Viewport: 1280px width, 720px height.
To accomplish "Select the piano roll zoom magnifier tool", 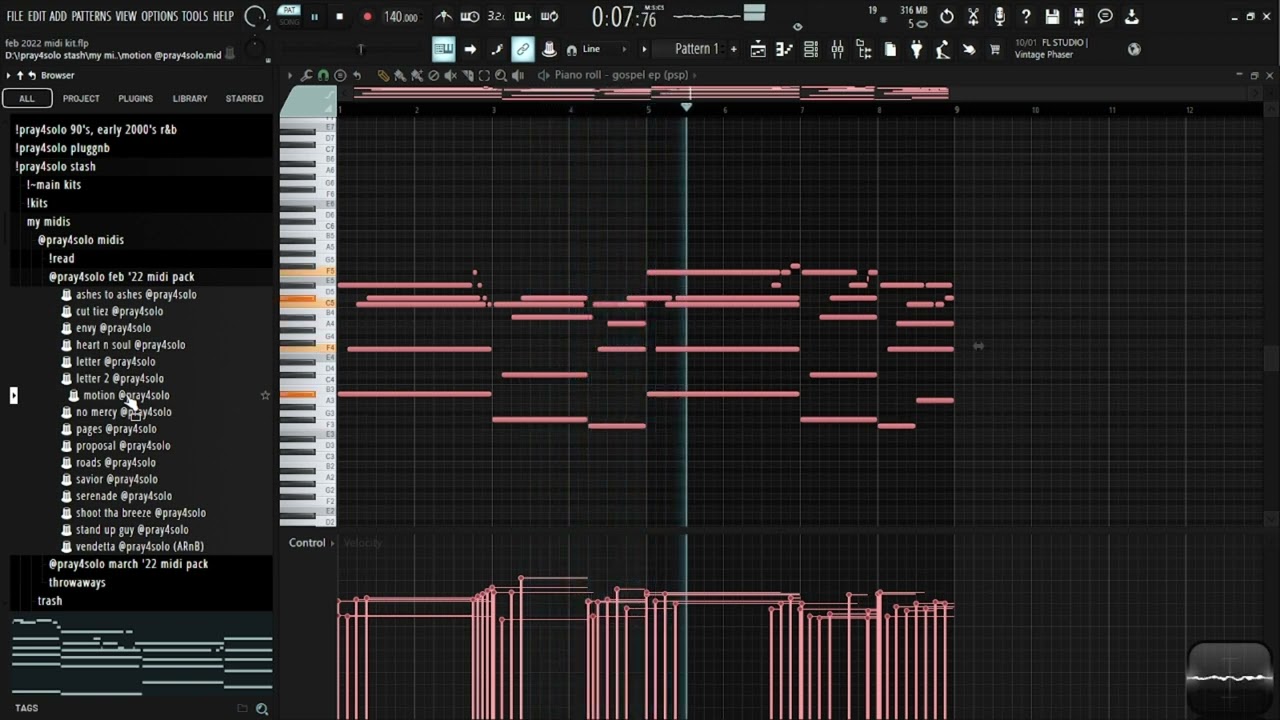I will coord(501,75).
